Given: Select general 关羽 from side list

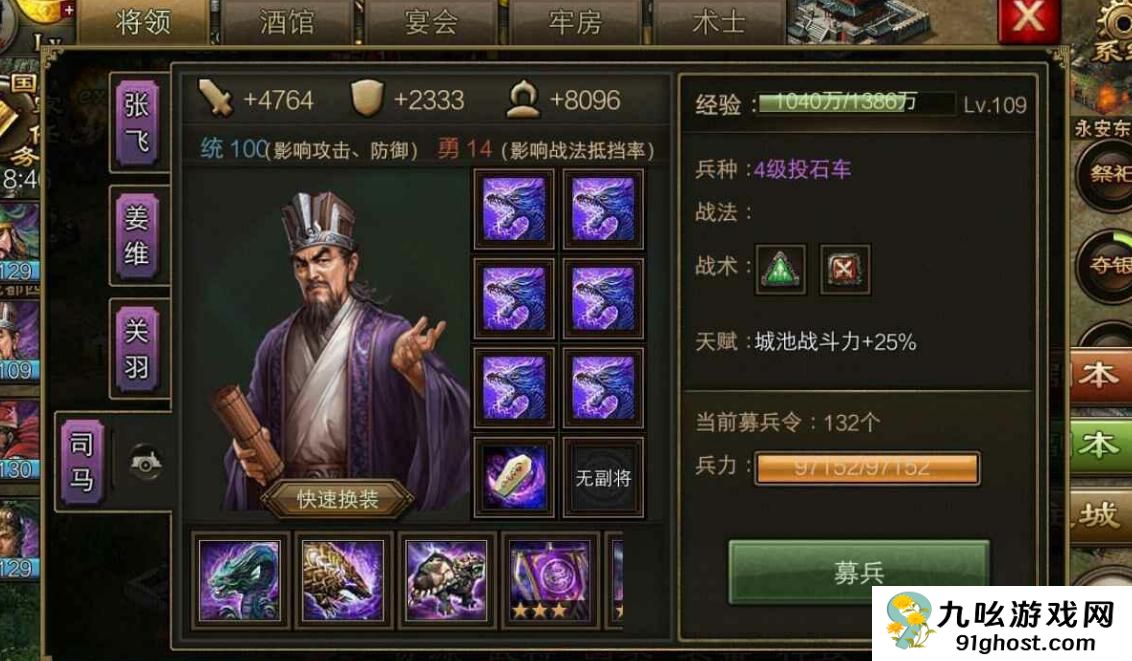Looking at the screenshot, I should tap(136, 349).
